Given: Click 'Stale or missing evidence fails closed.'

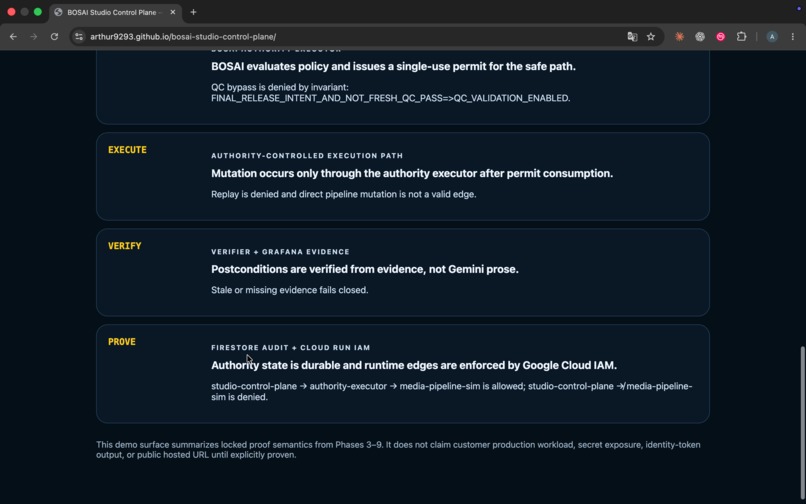Looking at the screenshot, I should (x=289, y=290).
